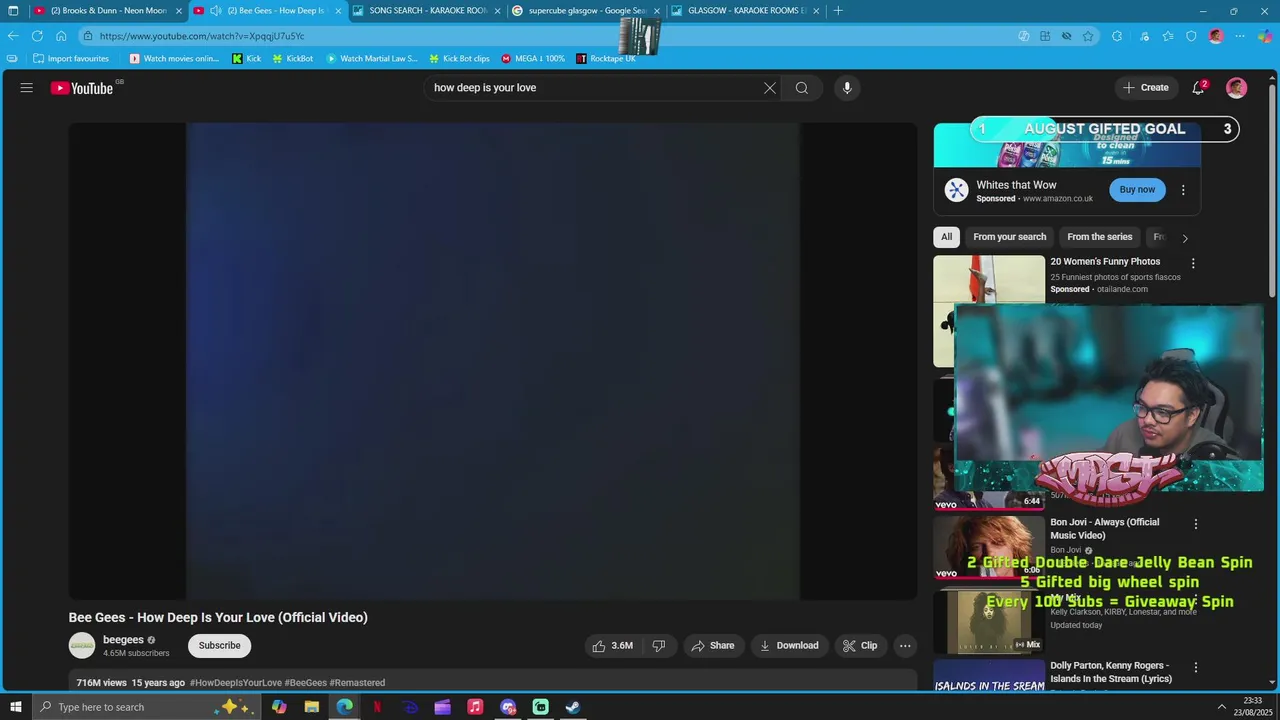Open the YouTube hamburger guide menu

27,88
